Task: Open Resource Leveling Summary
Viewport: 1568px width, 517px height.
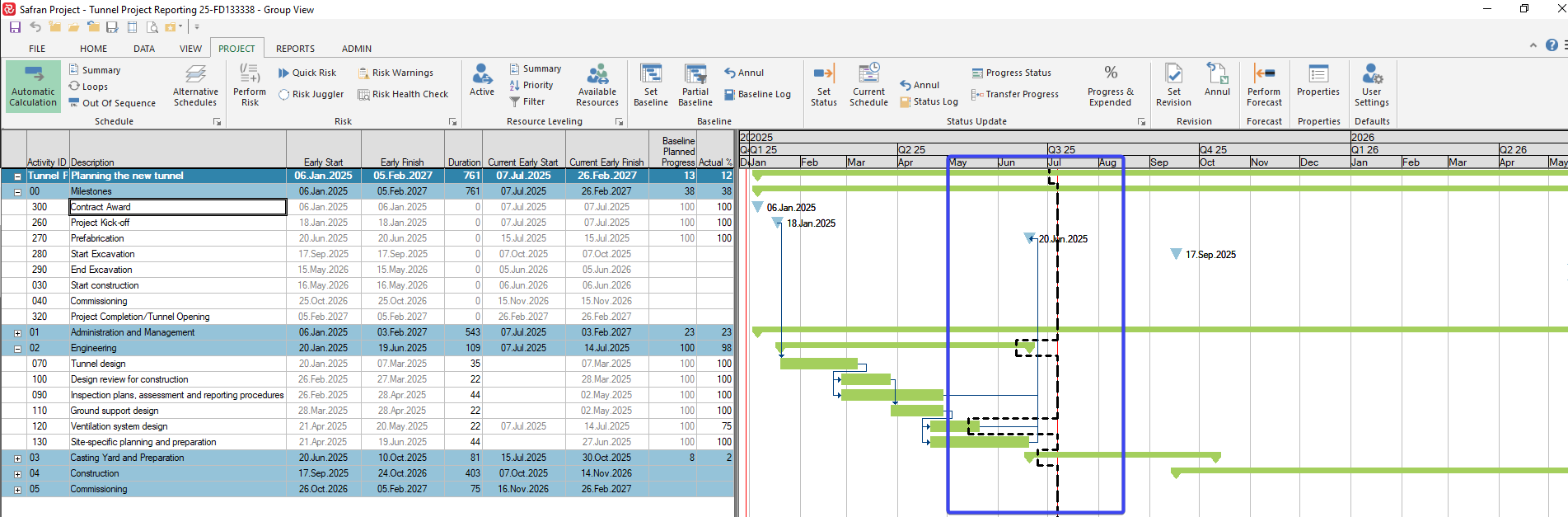Action: pyautogui.click(x=536, y=68)
